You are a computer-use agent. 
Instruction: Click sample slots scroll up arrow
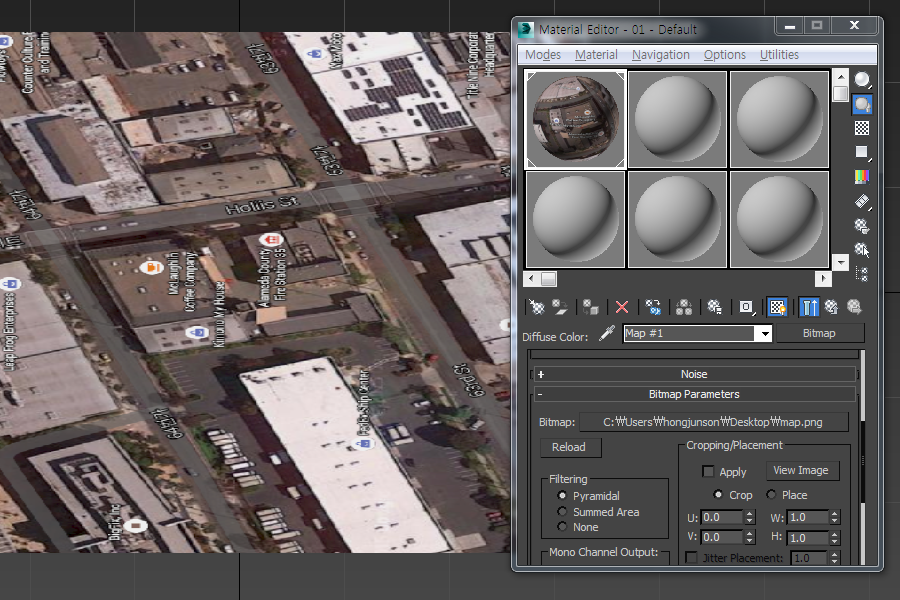click(x=840, y=77)
